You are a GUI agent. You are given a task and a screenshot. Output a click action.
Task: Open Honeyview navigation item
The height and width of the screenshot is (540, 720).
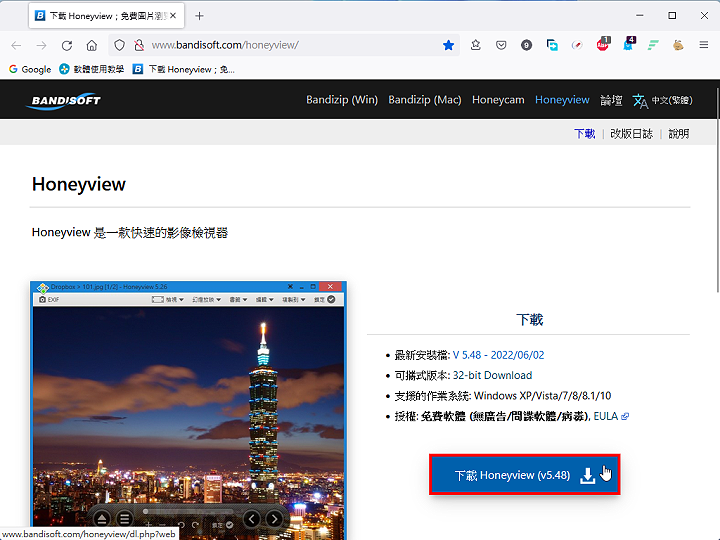point(562,100)
